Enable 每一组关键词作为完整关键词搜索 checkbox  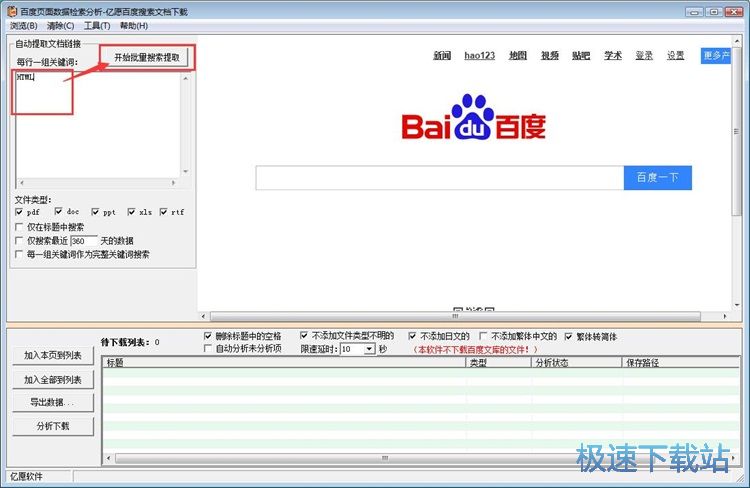[x=19, y=254]
